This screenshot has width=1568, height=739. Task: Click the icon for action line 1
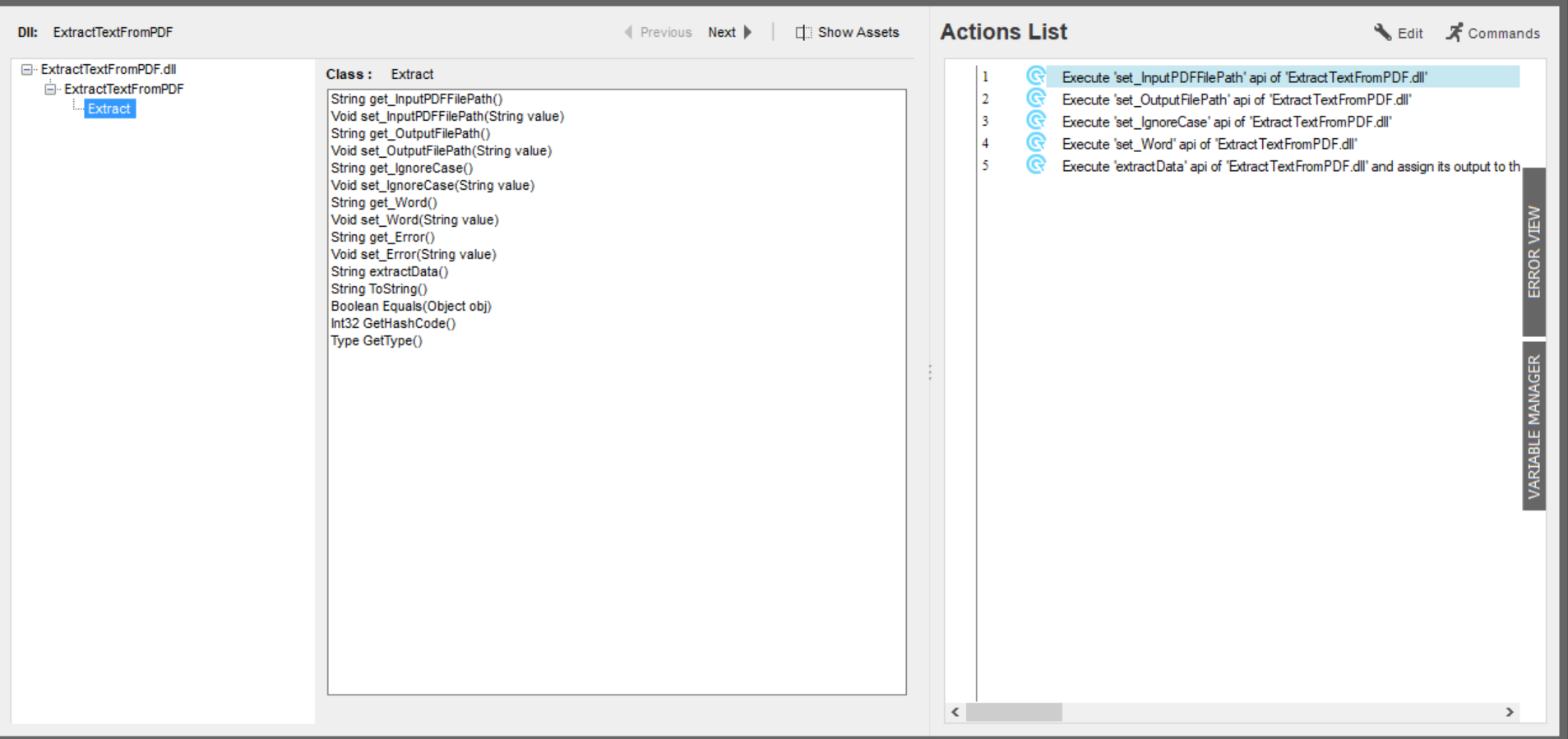click(x=1036, y=76)
